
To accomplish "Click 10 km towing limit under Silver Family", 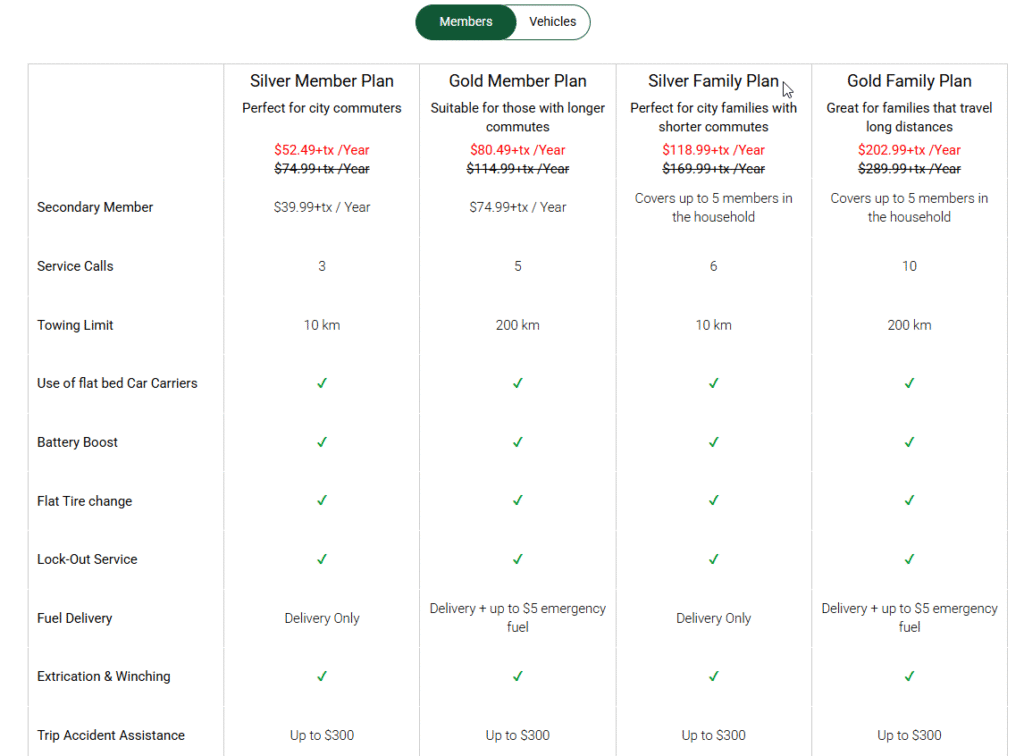I will (713, 324).
